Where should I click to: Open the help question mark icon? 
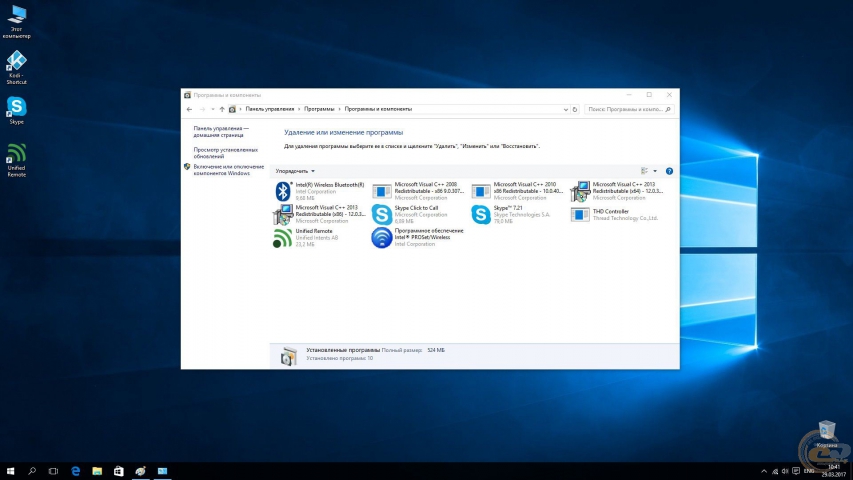pos(669,171)
